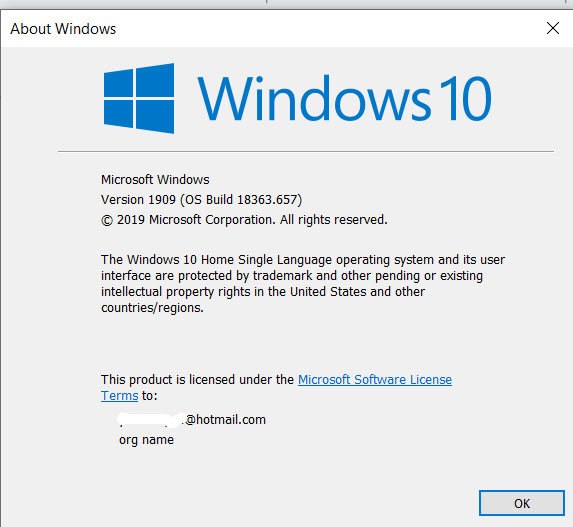The width and height of the screenshot is (573, 527).
Task: Click the blue Windows logo icon
Action: tap(139, 98)
